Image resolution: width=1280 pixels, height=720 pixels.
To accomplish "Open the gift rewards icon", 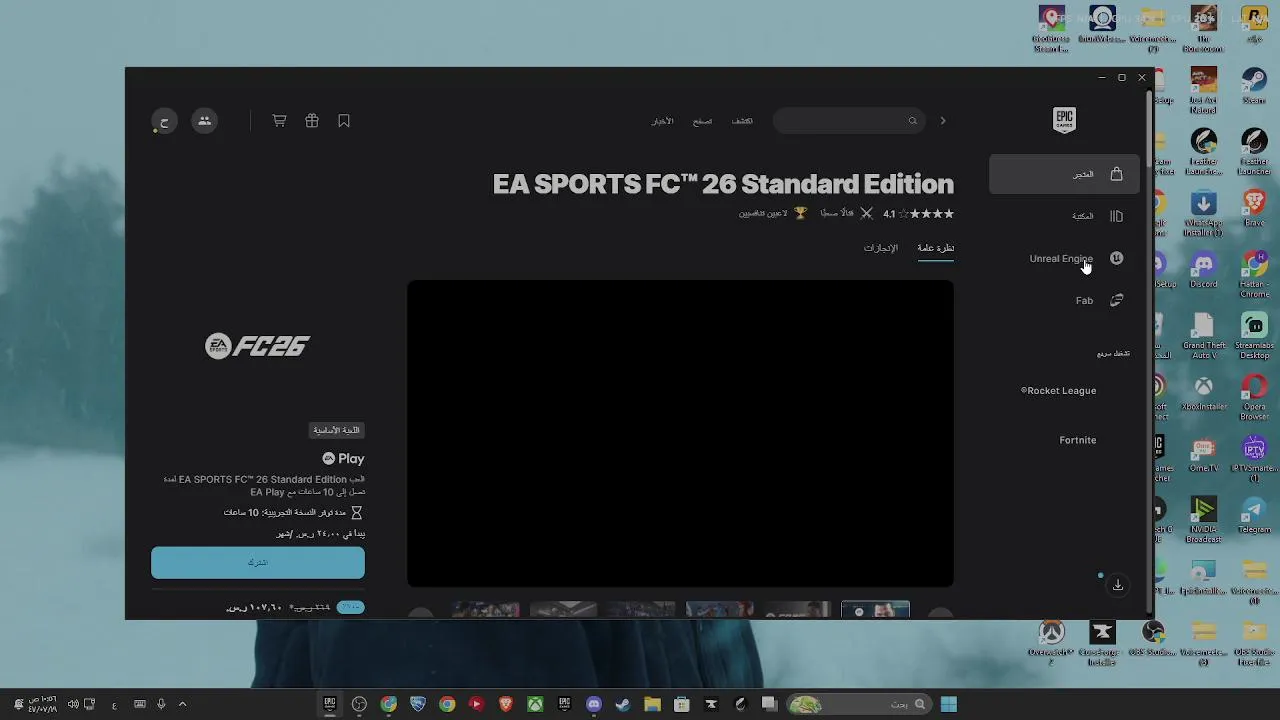I will 312,121.
